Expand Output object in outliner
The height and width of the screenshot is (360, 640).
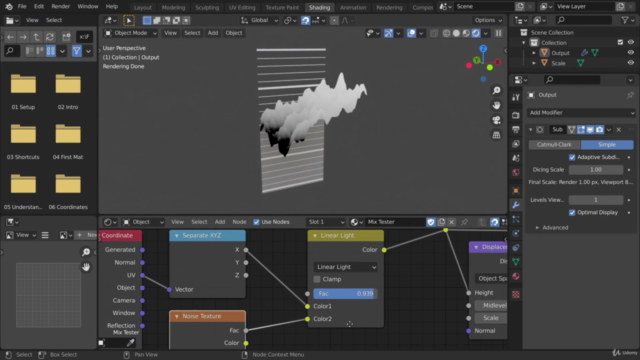(534, 53)
